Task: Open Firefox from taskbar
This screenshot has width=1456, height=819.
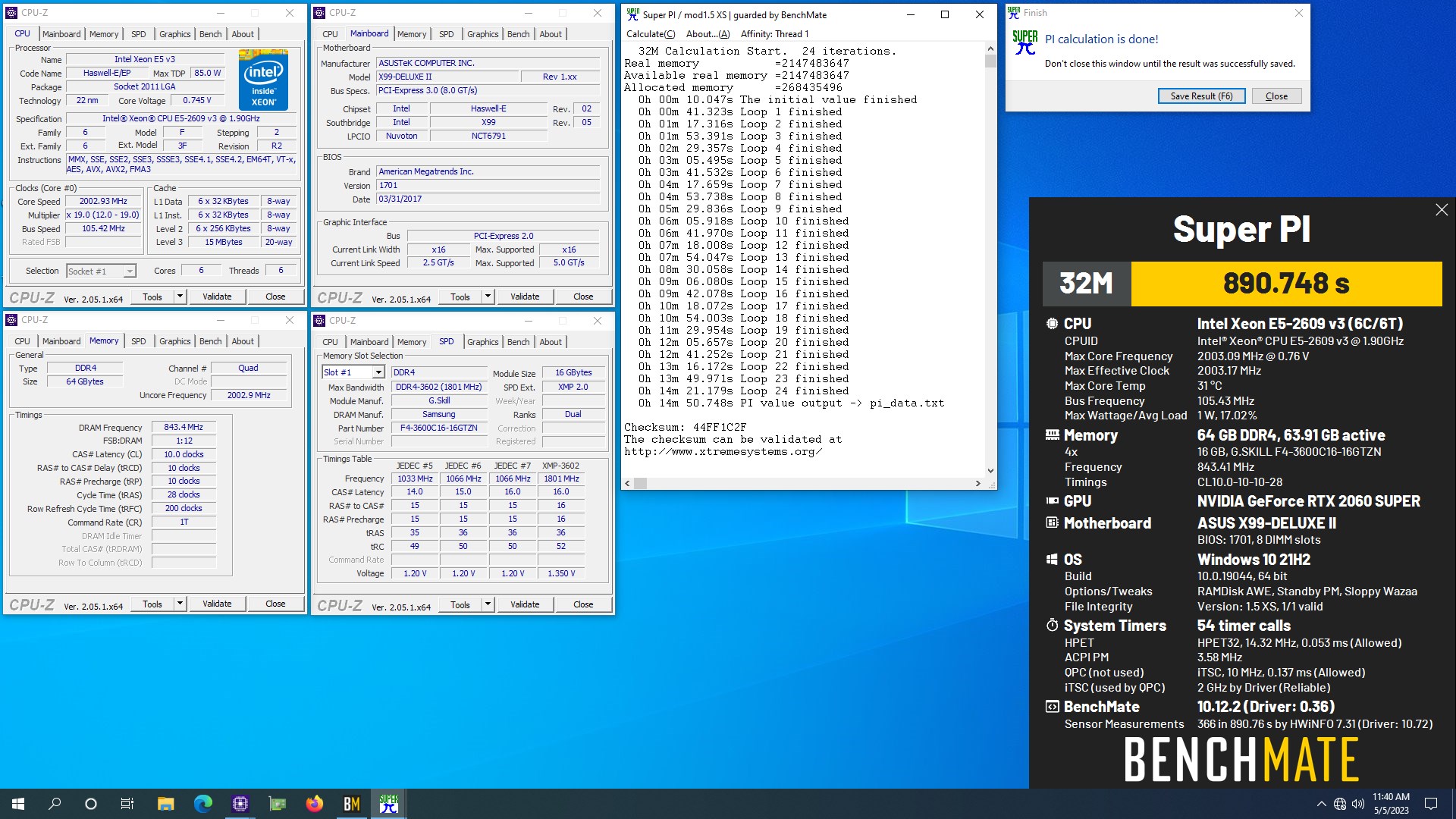Action: (x=314, y=804)
